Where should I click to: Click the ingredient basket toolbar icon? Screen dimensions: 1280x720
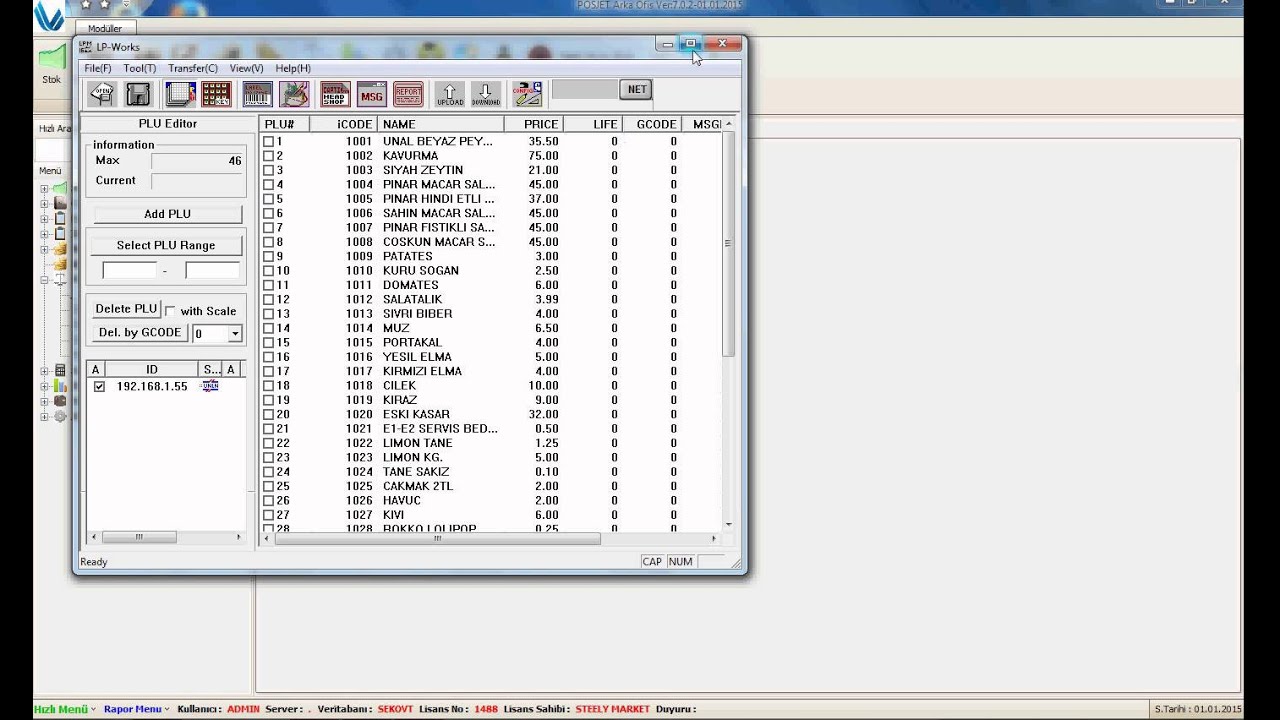coord(294,94)
